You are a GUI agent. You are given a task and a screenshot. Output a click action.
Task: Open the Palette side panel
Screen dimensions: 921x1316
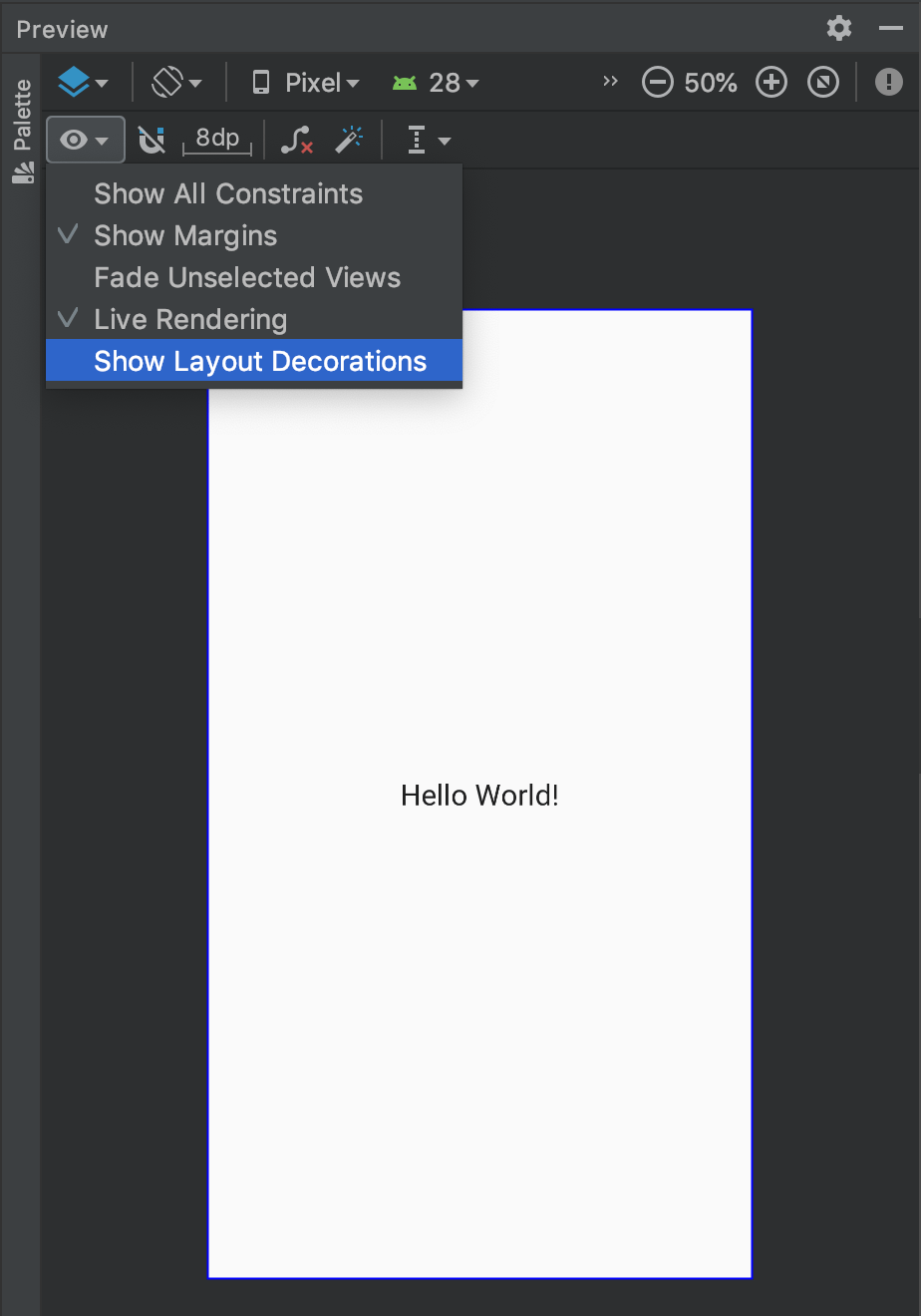click(21, 120)
